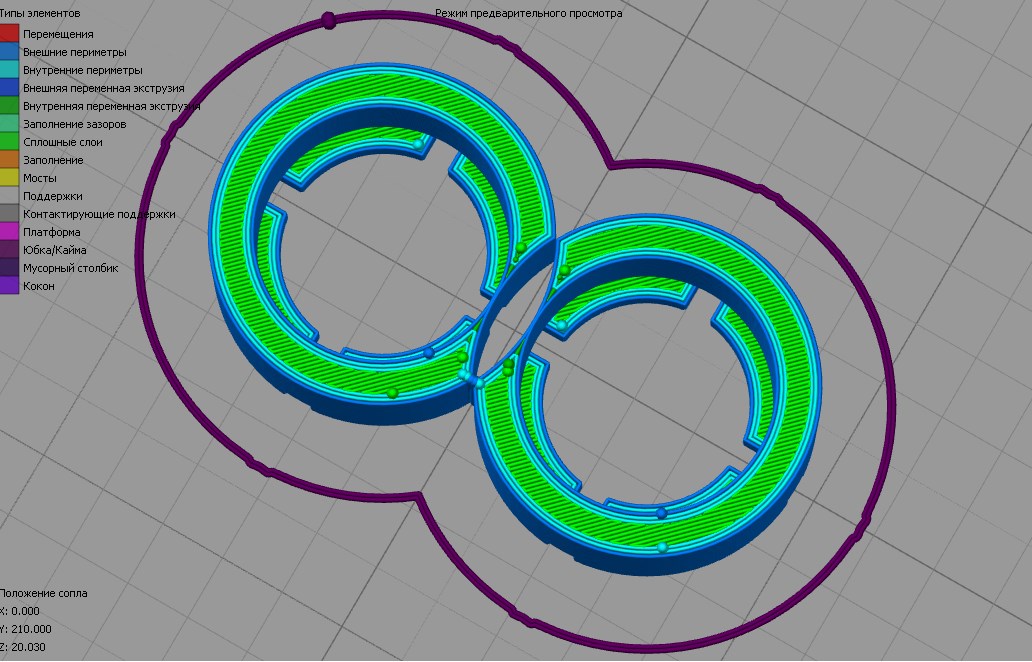Toggle visibility of Поддержки elements
The image size is (1032, 662).
click(x=10, y=193)
